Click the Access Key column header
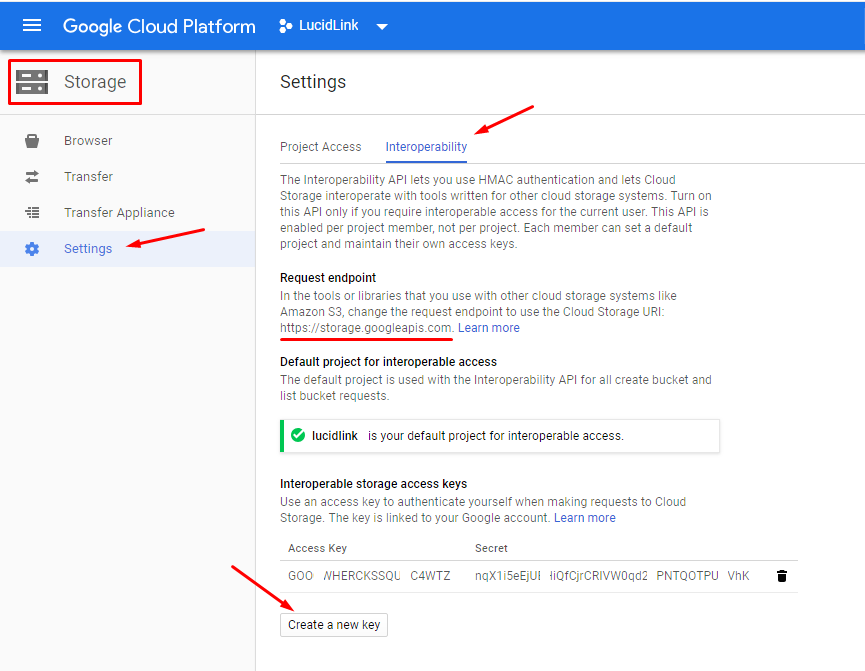Viewport: 865px width, 671px height. pyautogui.click(x=317, y=548)
